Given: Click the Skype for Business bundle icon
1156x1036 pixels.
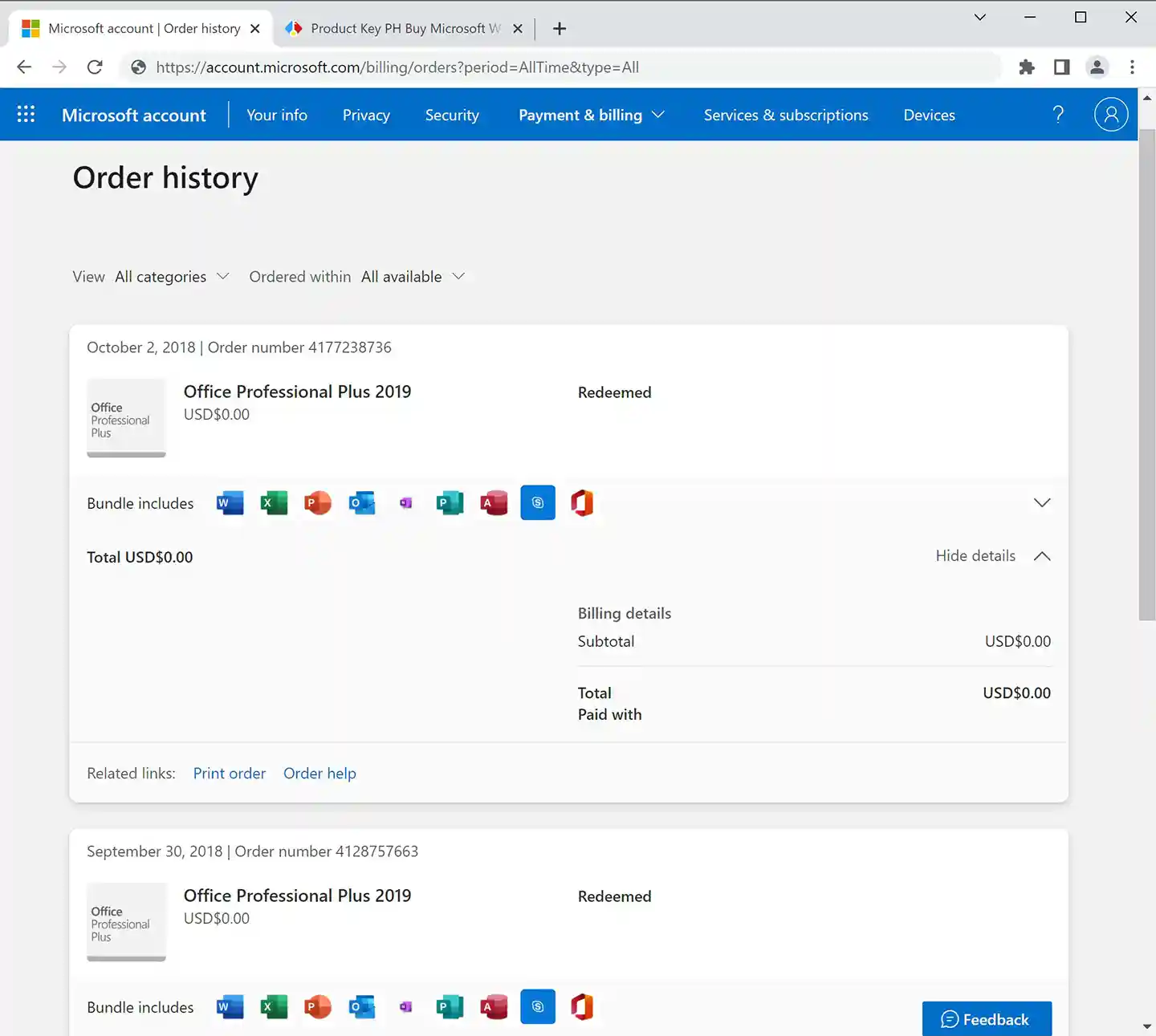Looking at the screenshot, I should (538, 503).
